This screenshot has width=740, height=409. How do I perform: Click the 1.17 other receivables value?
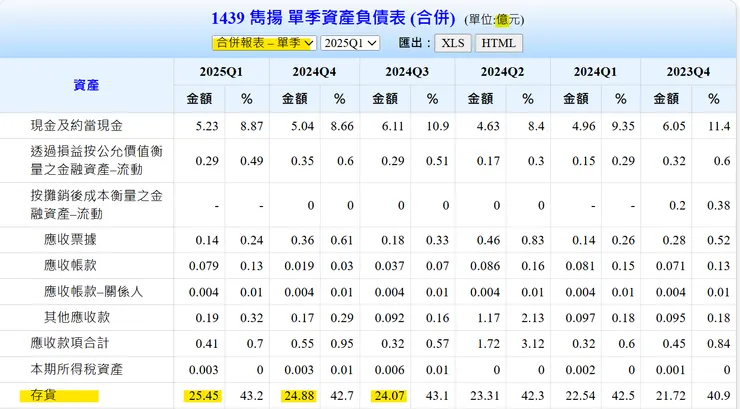pyautogui.click(x=488, y=317)
